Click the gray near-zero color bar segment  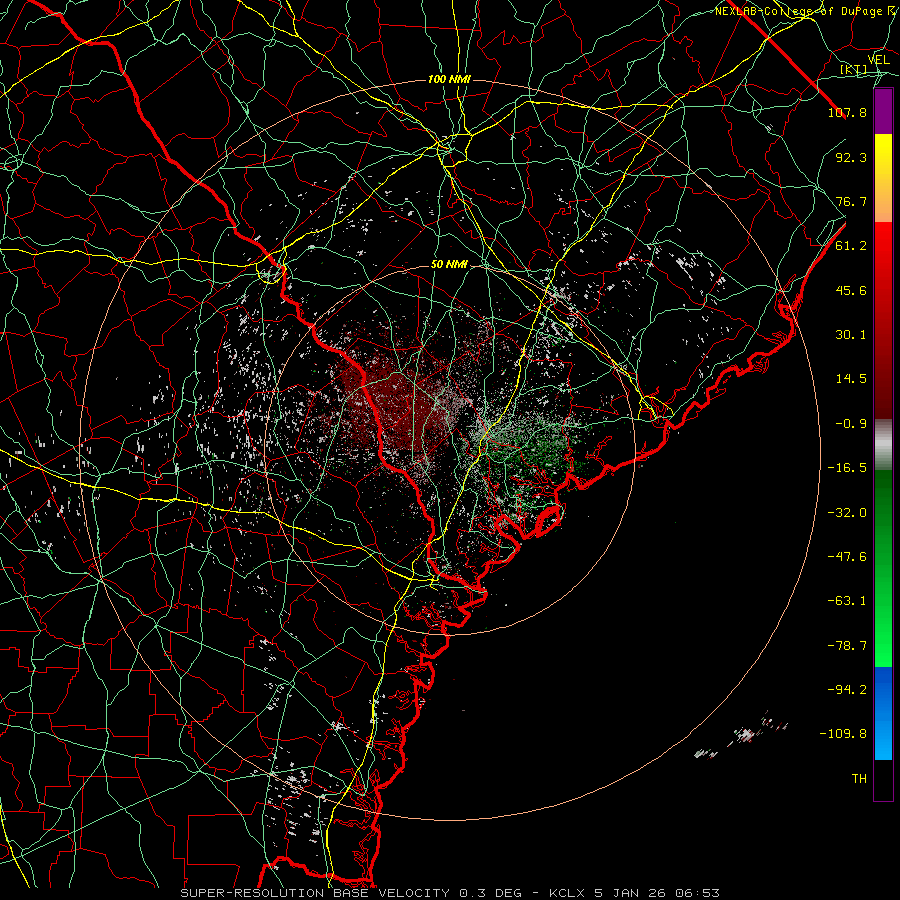point(883,444)
